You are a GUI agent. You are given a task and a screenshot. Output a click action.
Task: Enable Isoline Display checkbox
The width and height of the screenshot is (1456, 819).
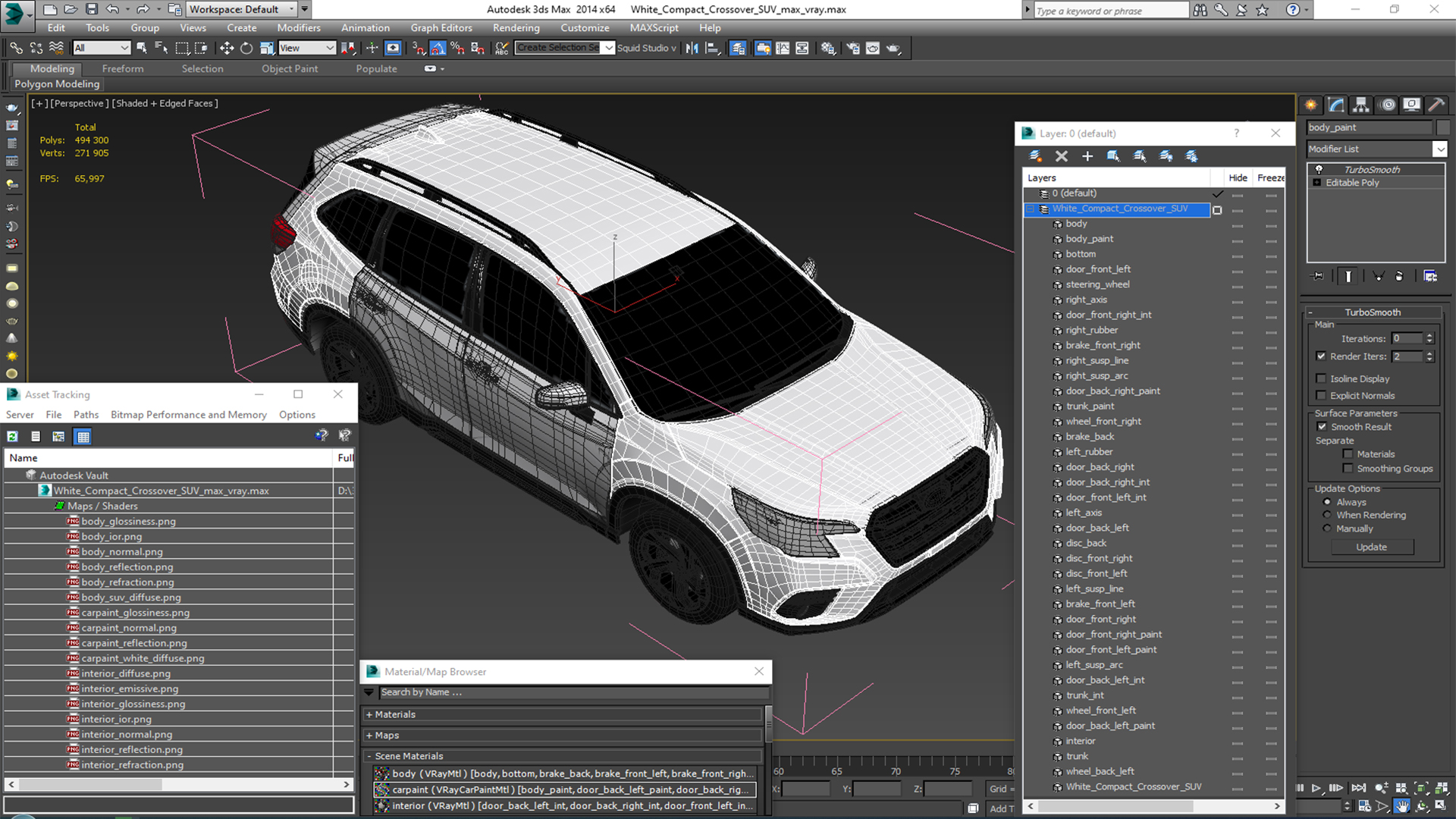[1321, 378]
